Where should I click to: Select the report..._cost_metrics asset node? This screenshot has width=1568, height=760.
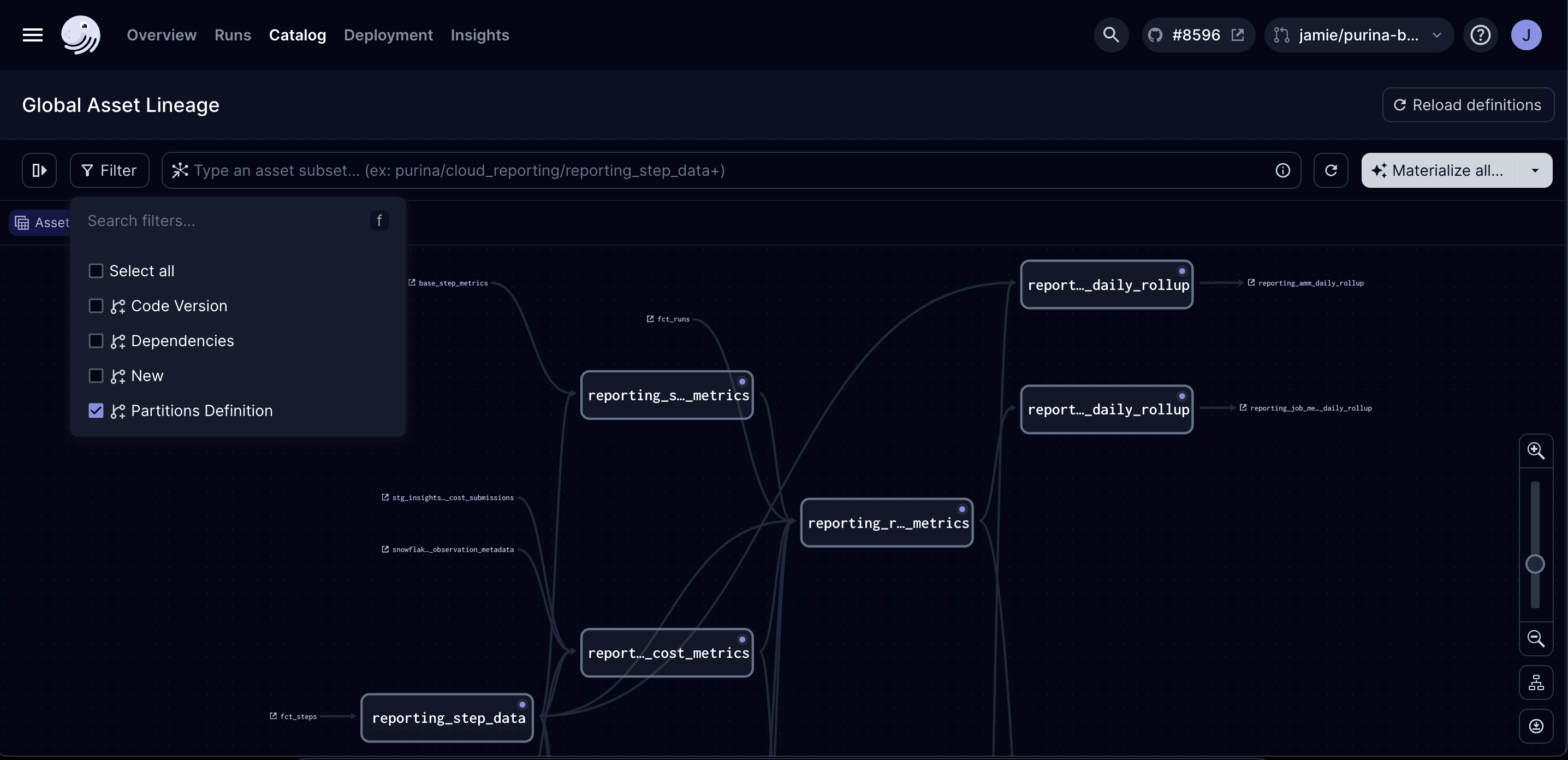click(667, 652)
